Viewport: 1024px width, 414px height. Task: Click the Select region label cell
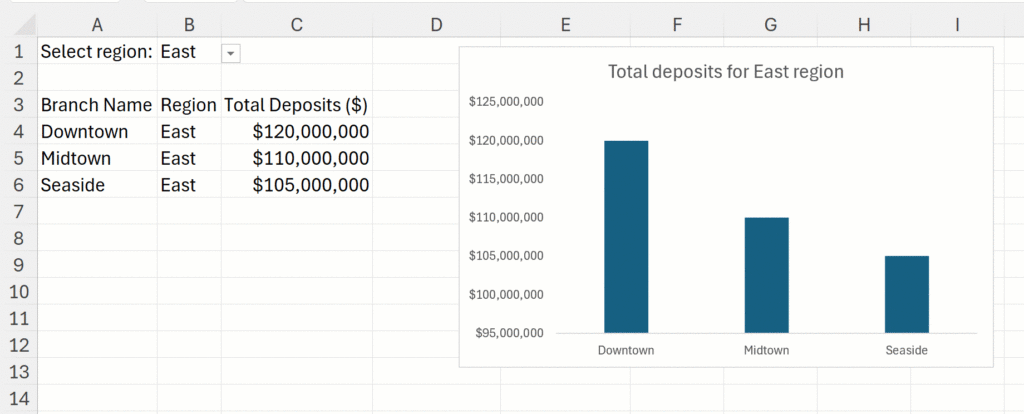point(97,52)
